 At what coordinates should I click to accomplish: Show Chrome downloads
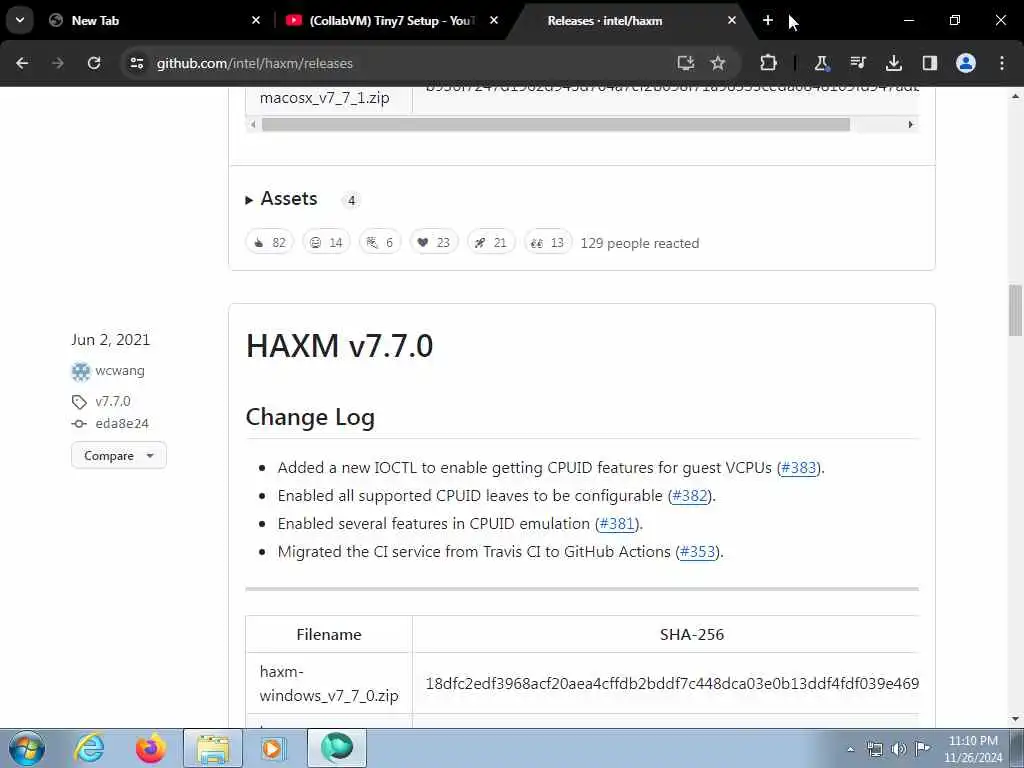click(893, 63)
